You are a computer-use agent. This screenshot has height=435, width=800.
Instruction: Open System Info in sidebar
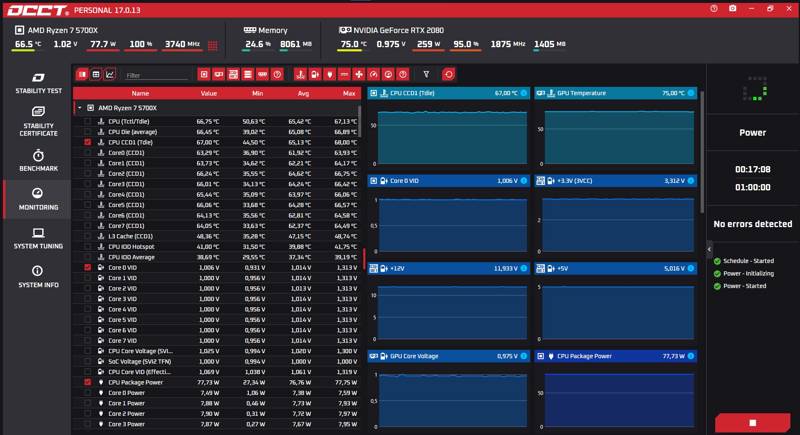(38, 277)
